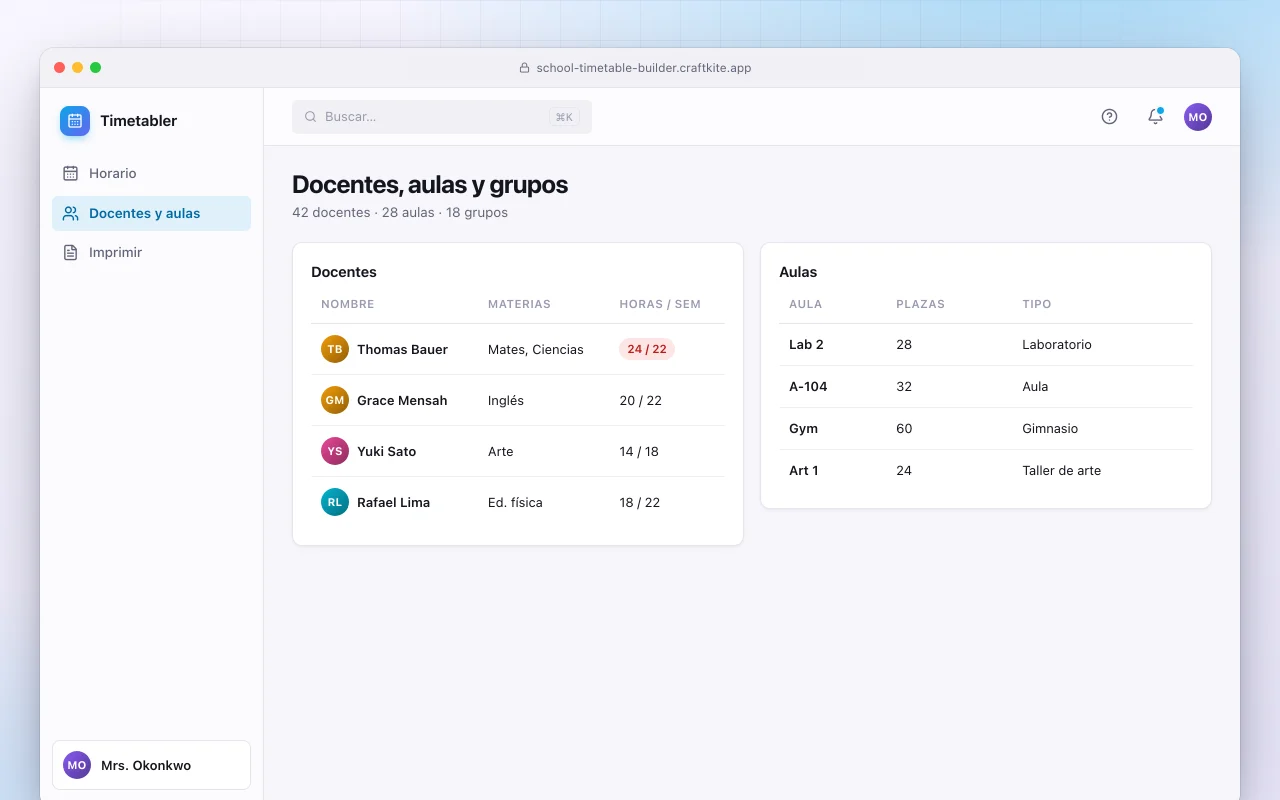Click the search magnifier icon
This screenshot has width=1280, height=800.
tap(311, 117)
